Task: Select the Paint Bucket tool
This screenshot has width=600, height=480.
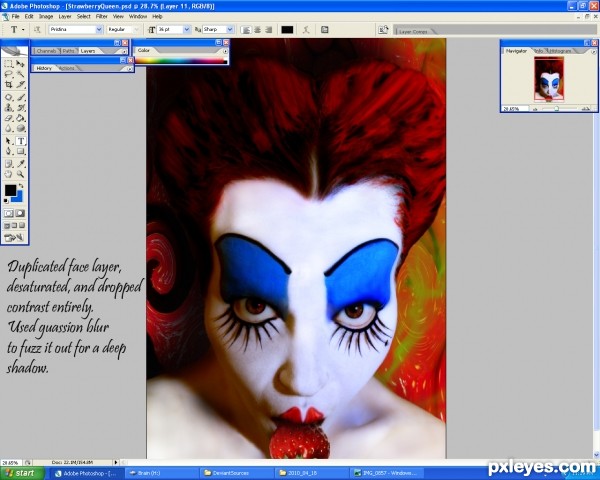Action: click(21, 118)
